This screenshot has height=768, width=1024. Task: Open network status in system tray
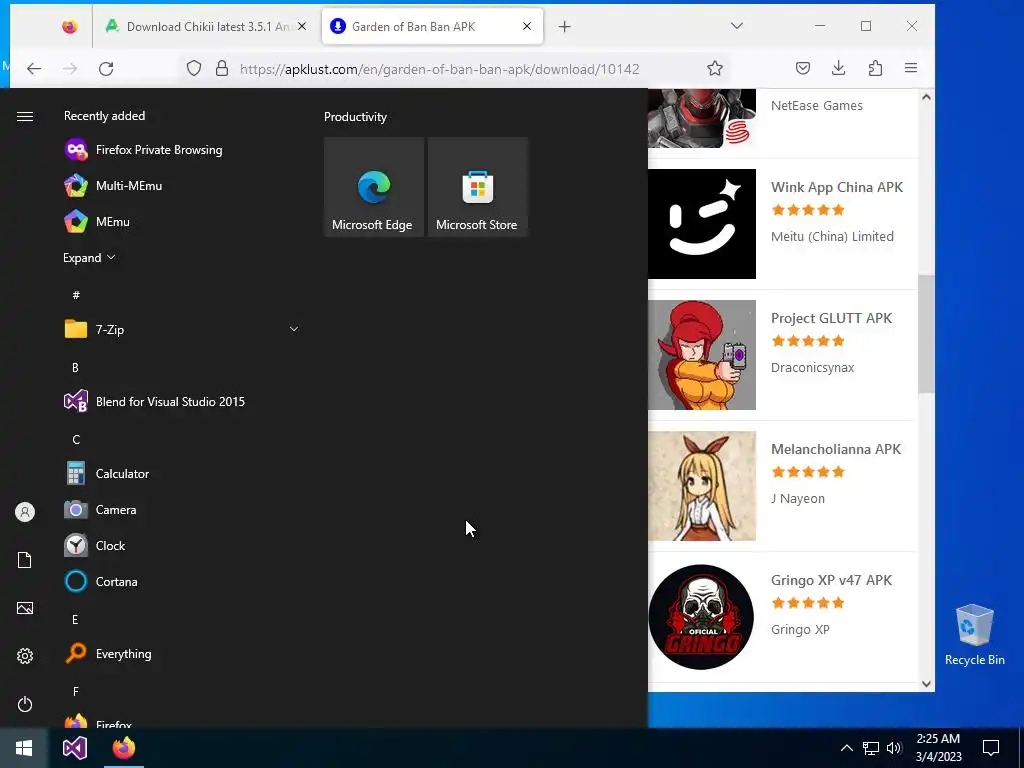tap(871, 748)
